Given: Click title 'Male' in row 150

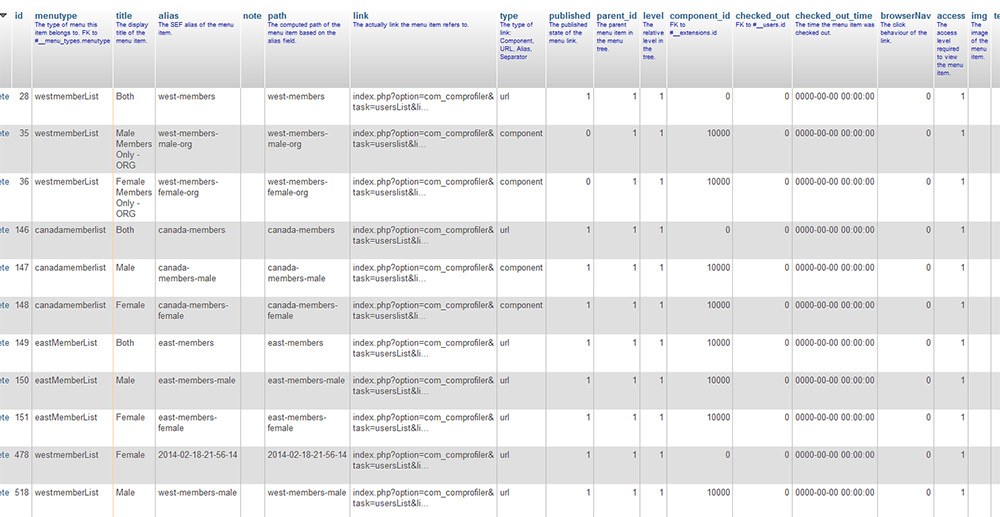Looking at the screenshot, I should (125, 380).
